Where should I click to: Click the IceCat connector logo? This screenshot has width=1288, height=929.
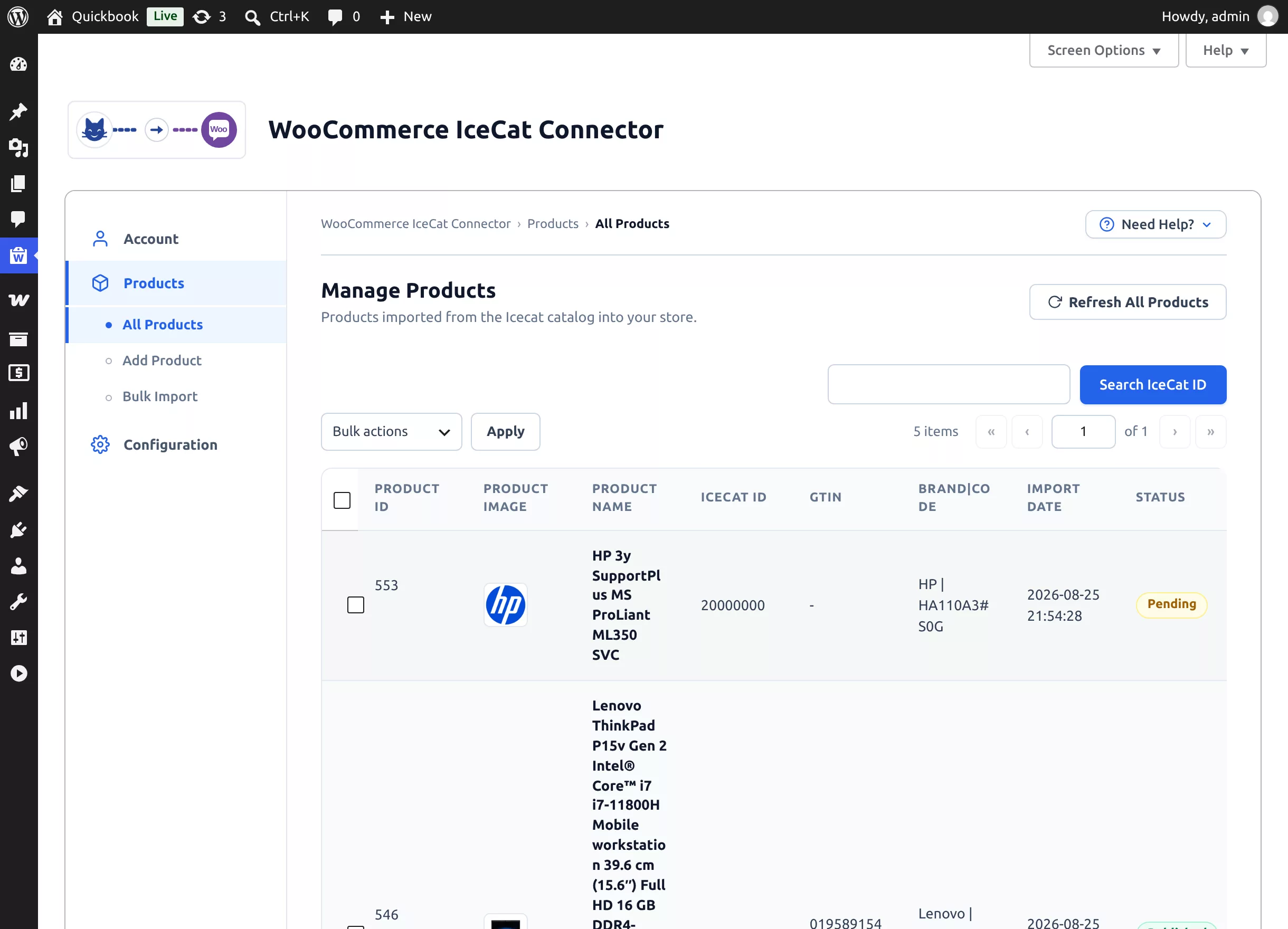coord(157,130)
